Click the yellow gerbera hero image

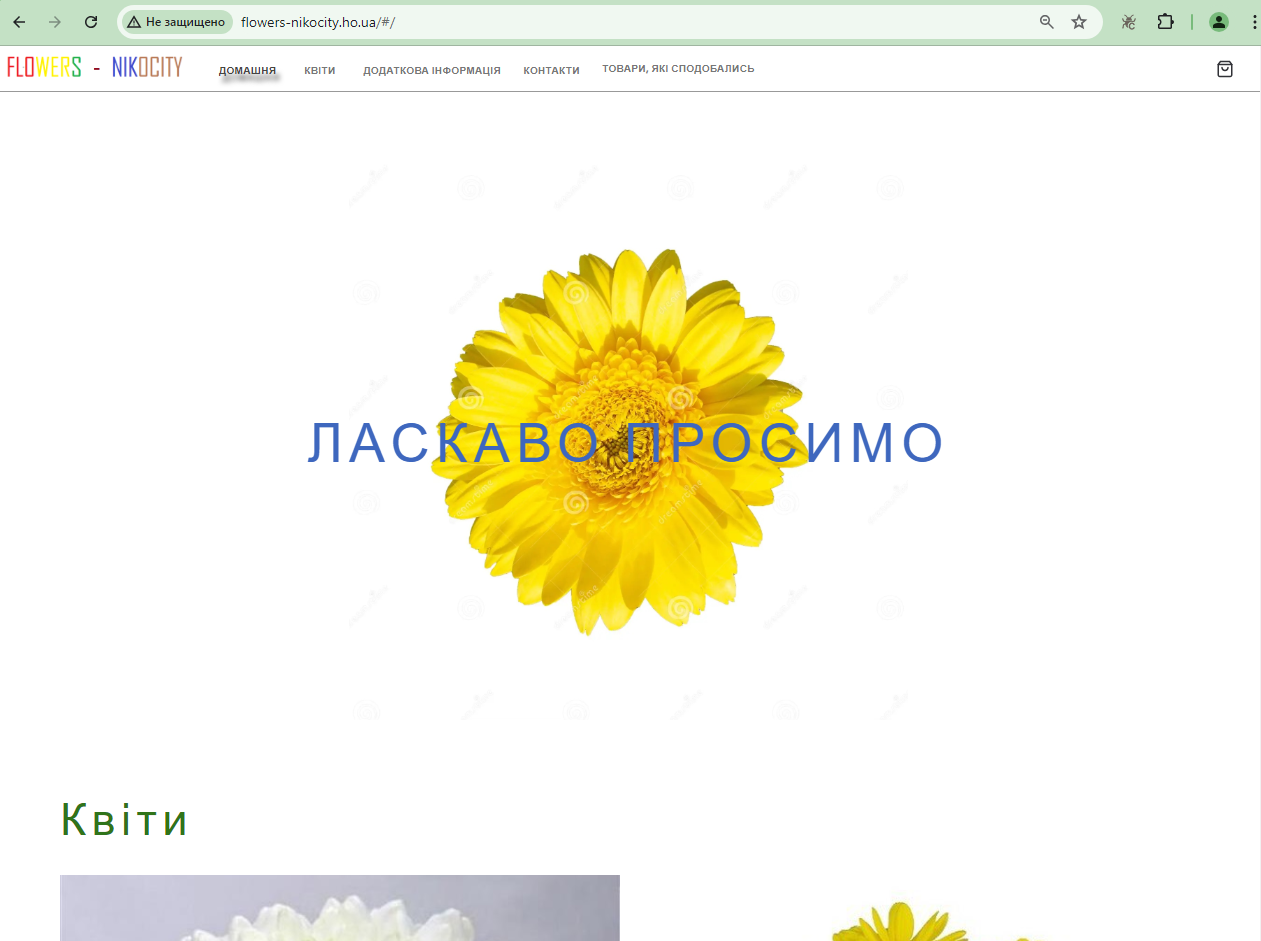(620, 440)
